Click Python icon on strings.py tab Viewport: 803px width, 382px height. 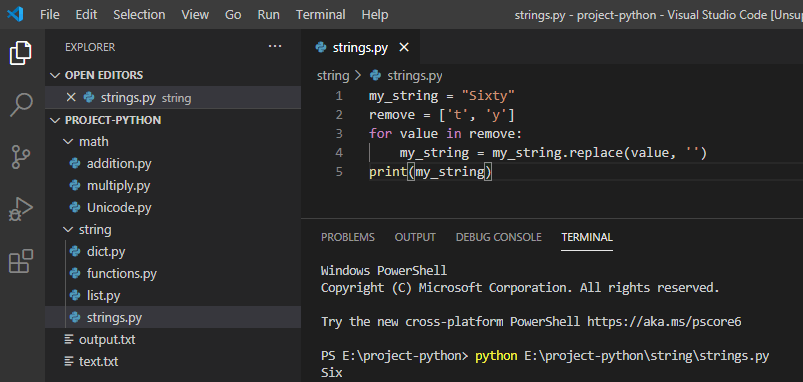coord(322,48)
